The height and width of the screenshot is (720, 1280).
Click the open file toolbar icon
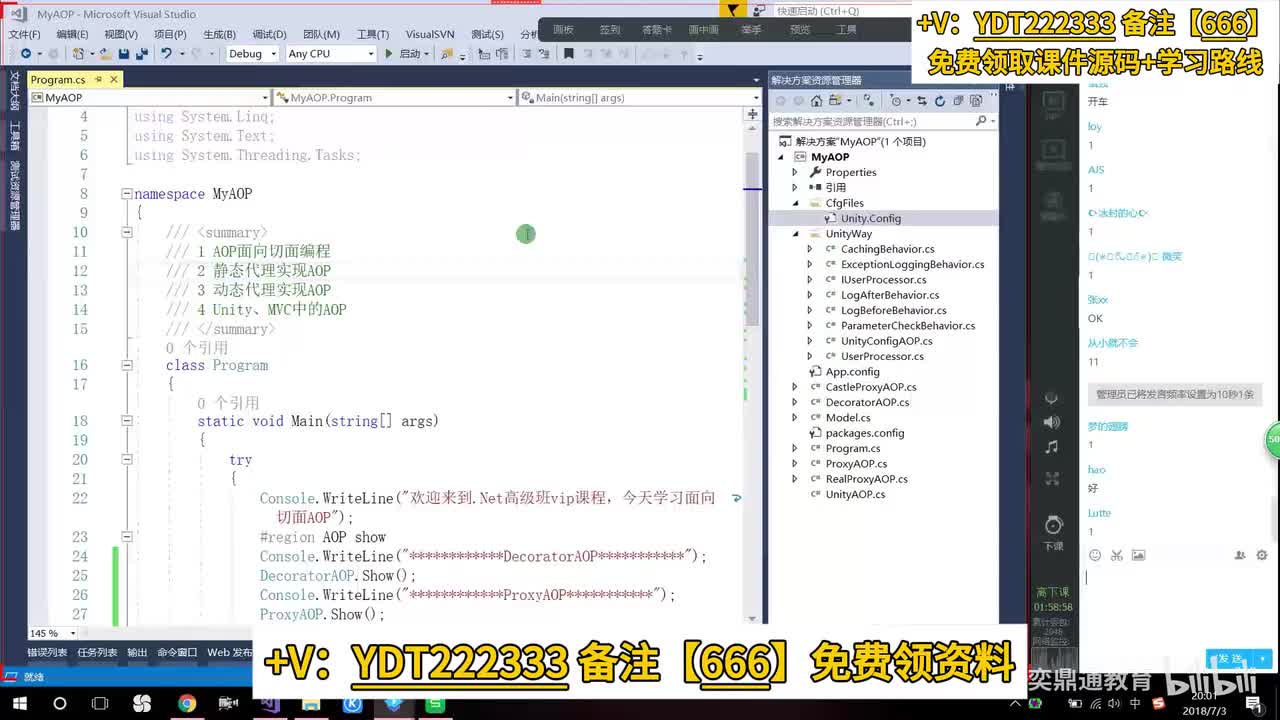click(106, 54)
